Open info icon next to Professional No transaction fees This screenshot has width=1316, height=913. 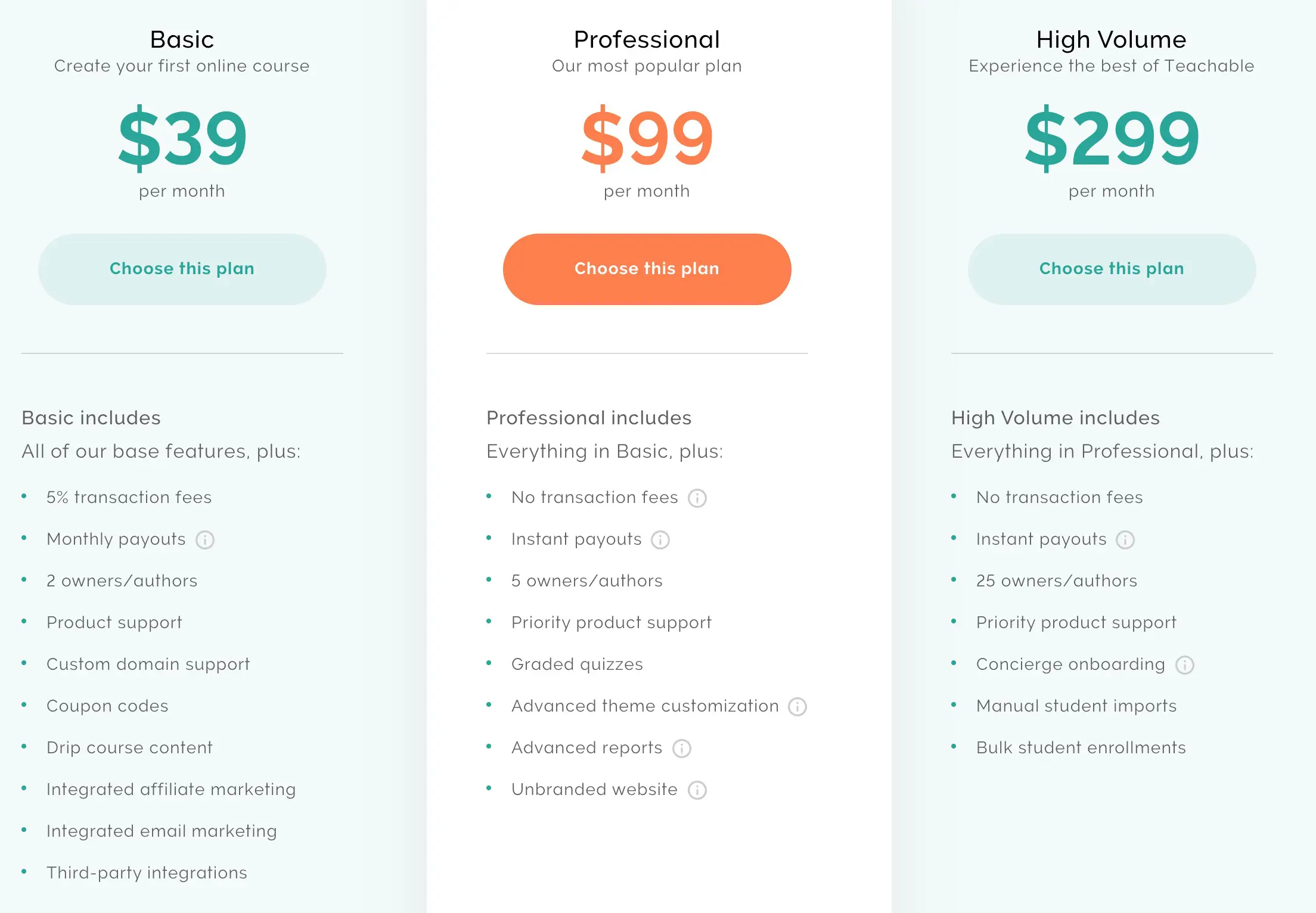(697, 498)
